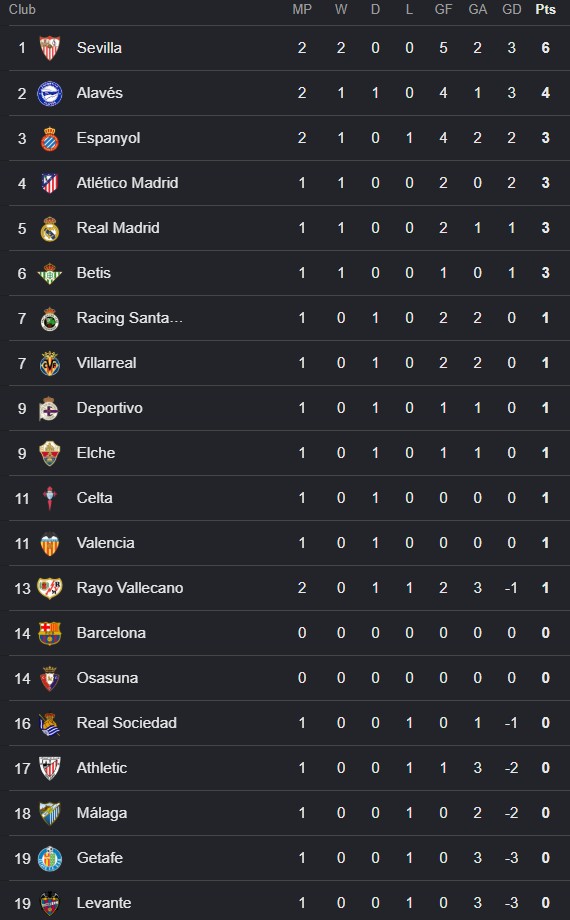Select the Osasuna team name
This screenshot has height=920, width=570.
[107, 678]
